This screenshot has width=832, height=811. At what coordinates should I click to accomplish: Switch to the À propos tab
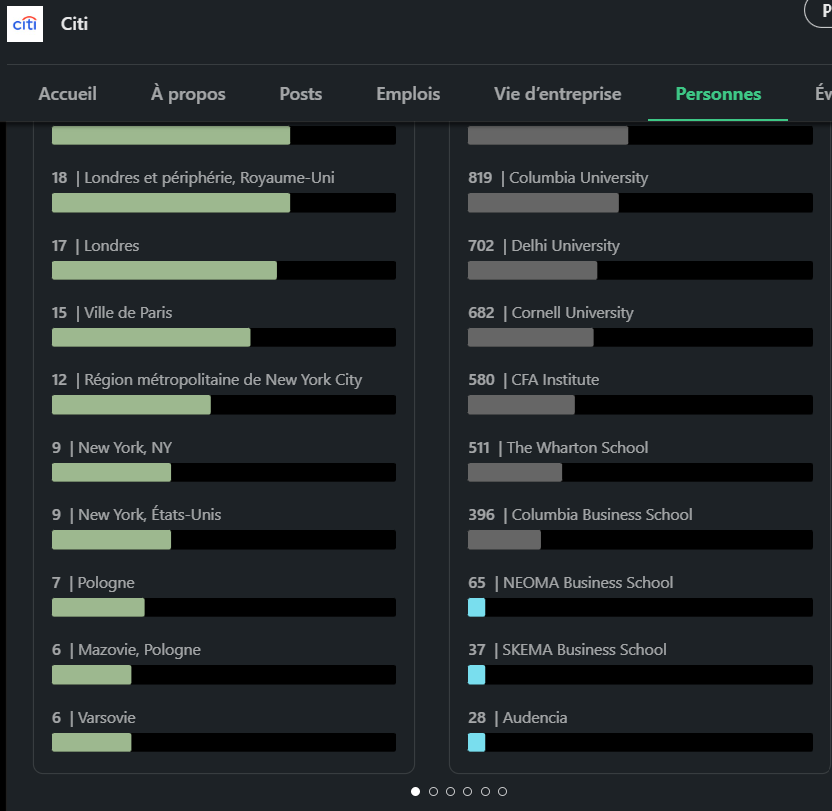[x=188, y=94]
